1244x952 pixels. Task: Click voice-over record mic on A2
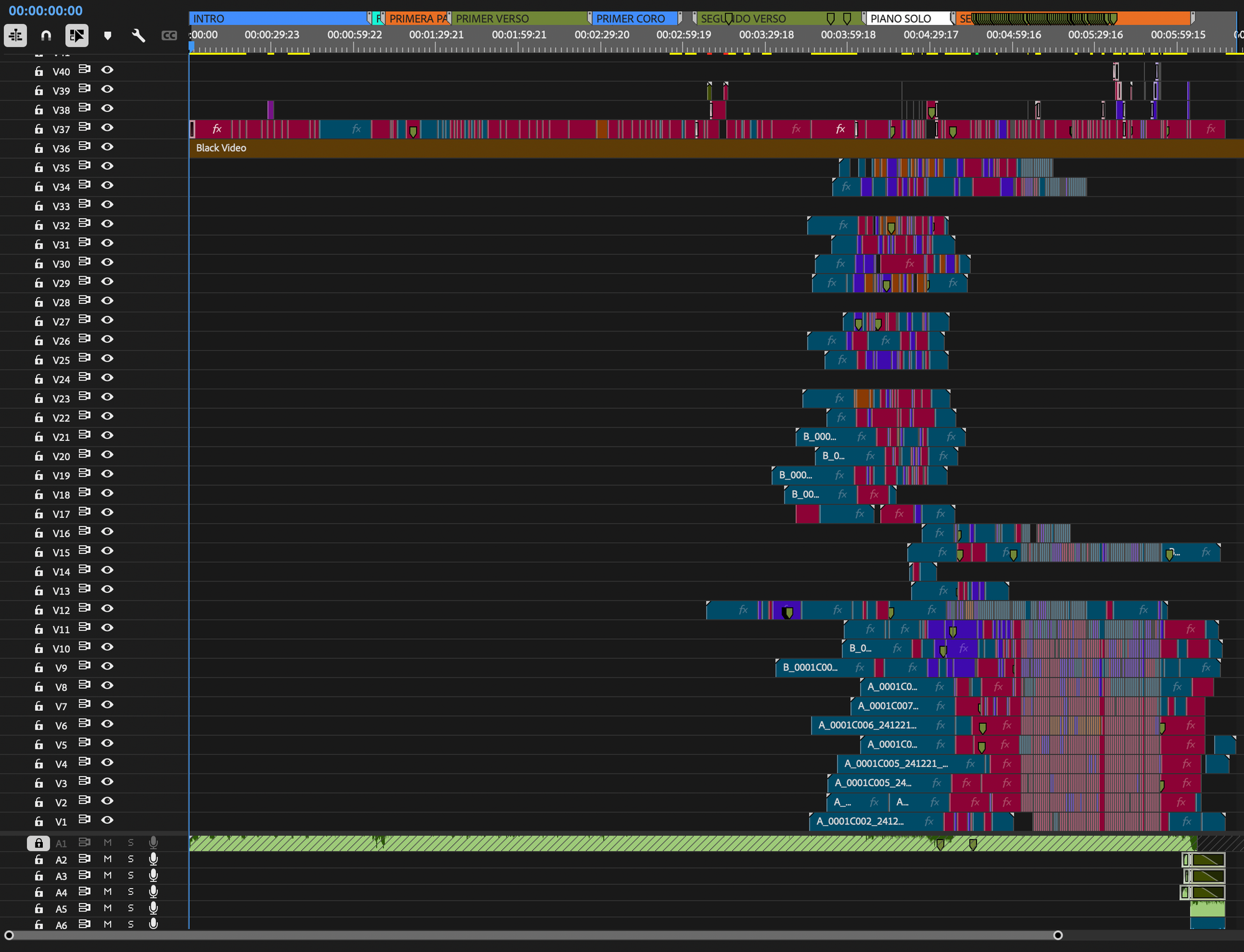tap(154, 859)
